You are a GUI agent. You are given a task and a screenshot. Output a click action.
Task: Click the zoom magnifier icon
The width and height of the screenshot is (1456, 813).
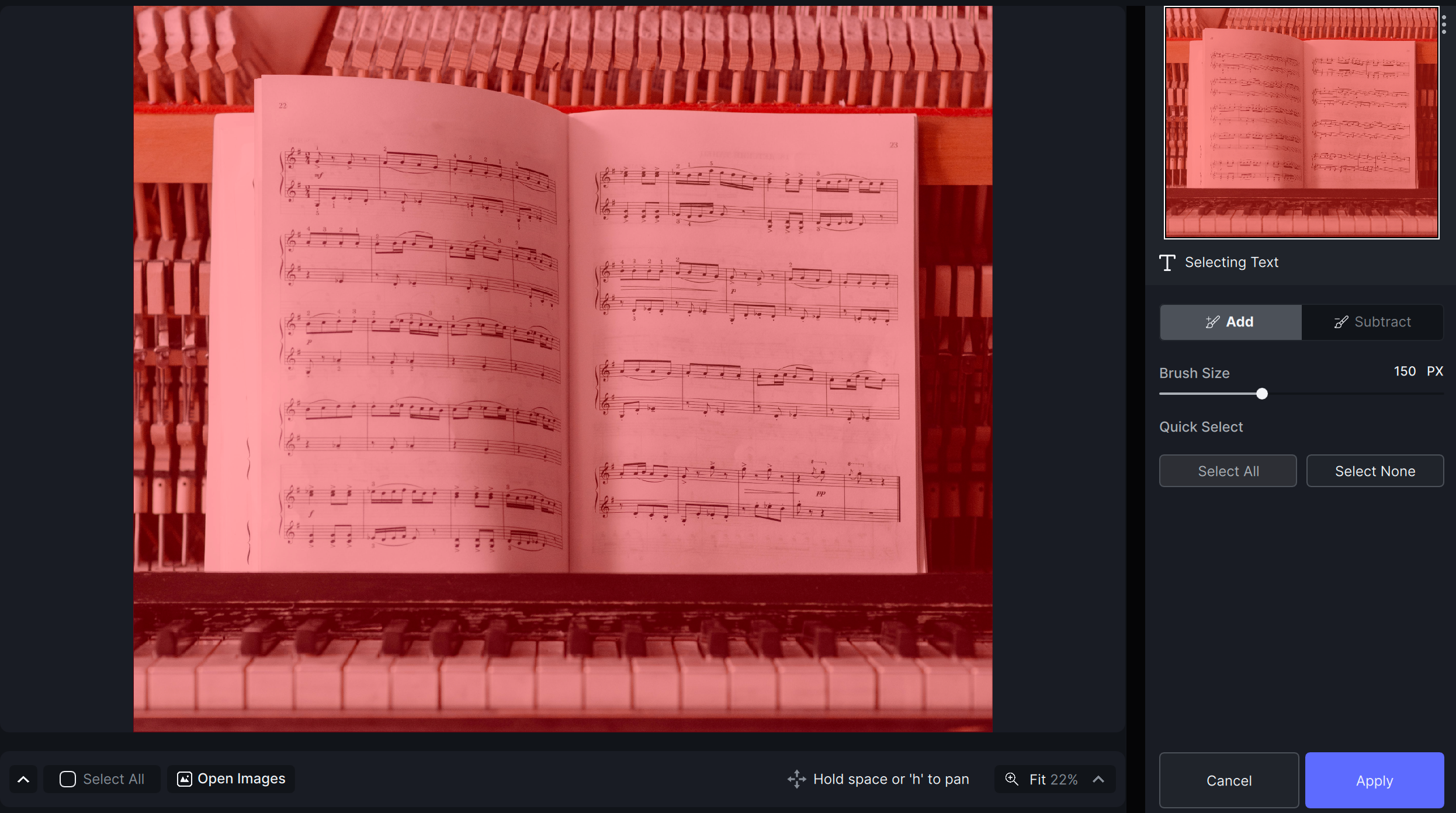click(x=1011, y=779)
